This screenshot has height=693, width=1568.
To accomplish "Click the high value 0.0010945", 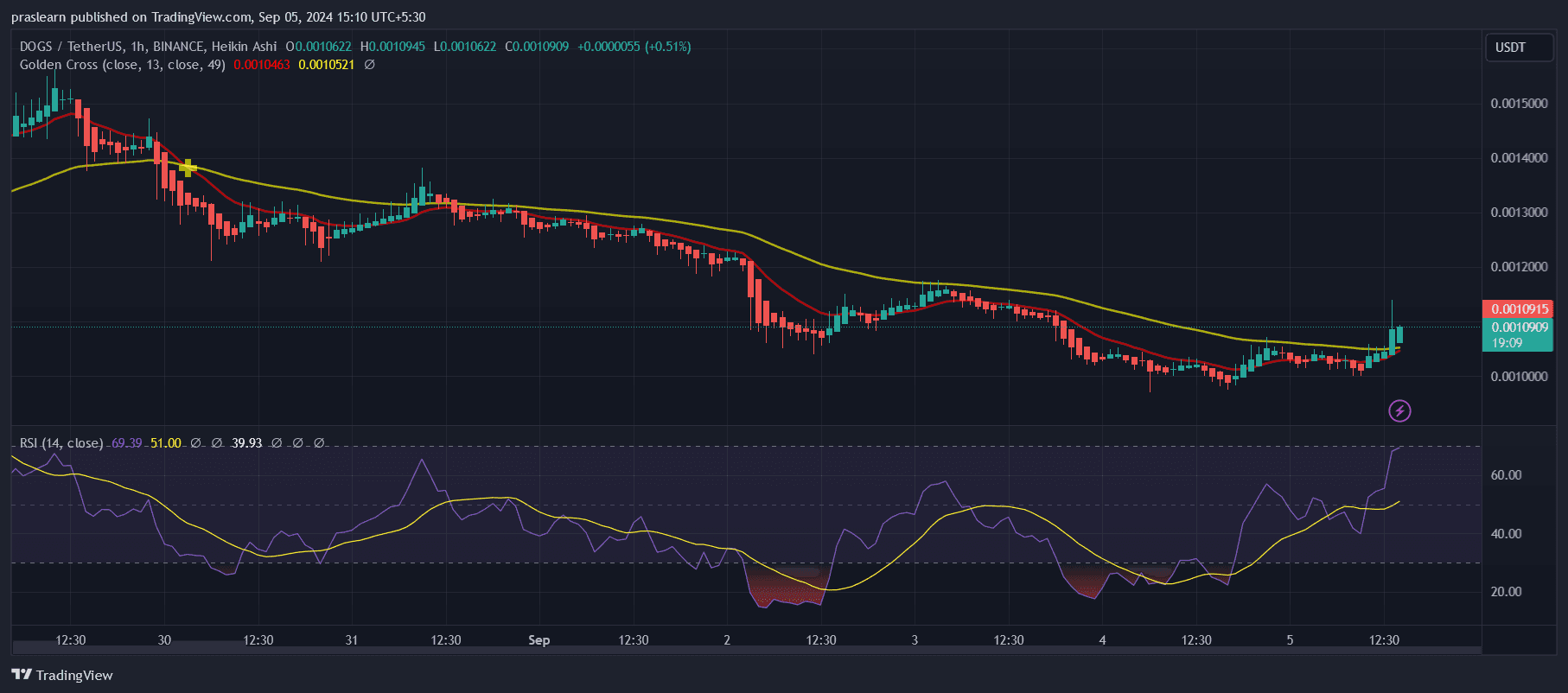I will coord(397,47).
